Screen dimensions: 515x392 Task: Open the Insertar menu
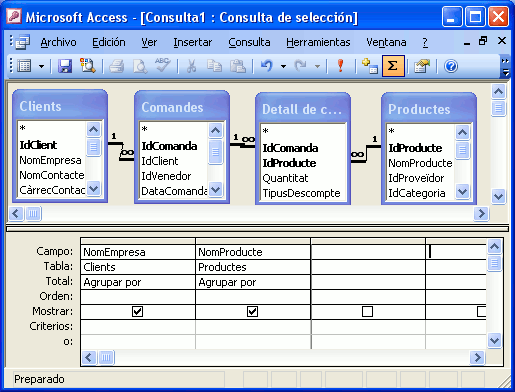193,42
